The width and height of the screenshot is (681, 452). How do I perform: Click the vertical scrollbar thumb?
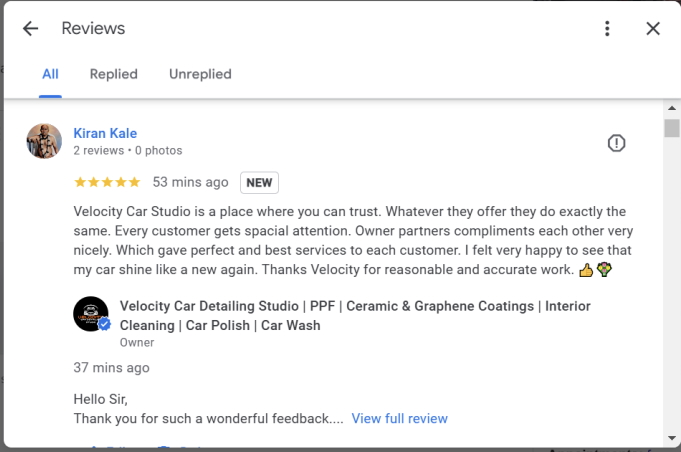click(672, 128)
